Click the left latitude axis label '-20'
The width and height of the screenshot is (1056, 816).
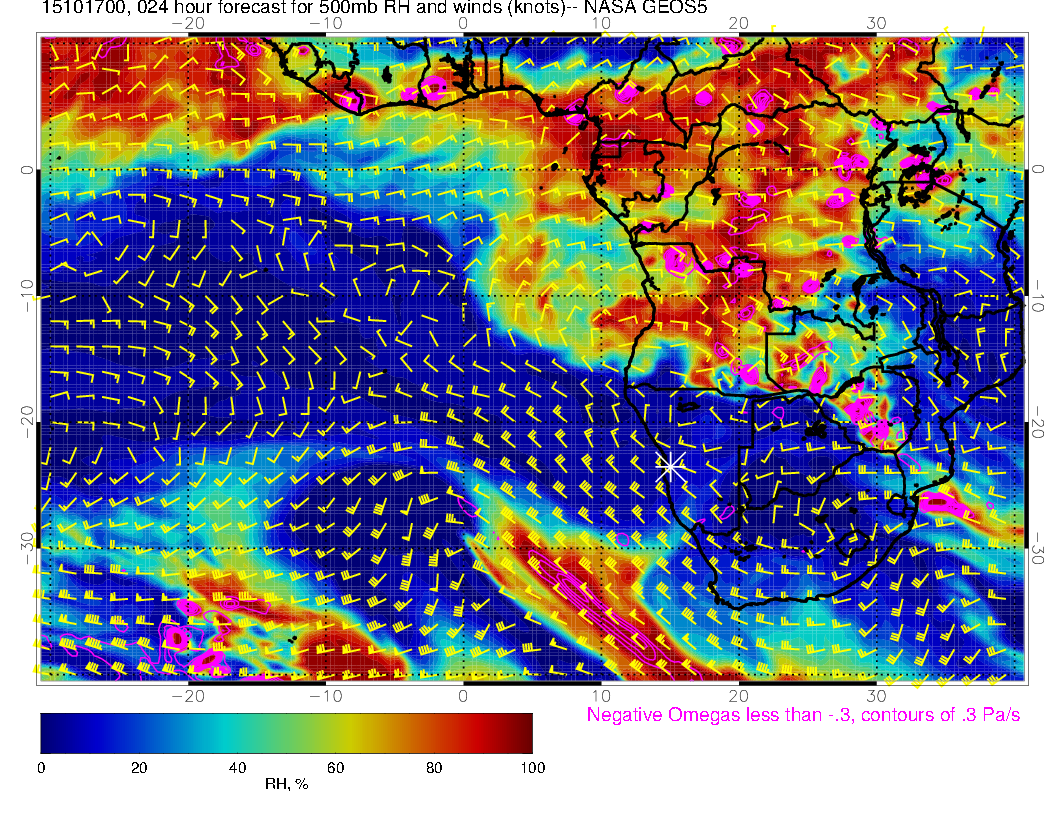pyautogui.click(x=26, y=422)
